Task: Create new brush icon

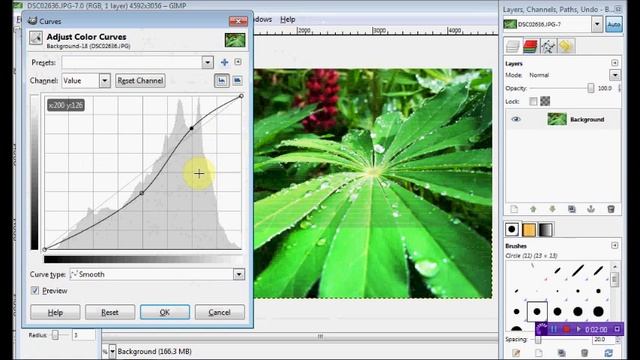Action: [x=539, y=353]
